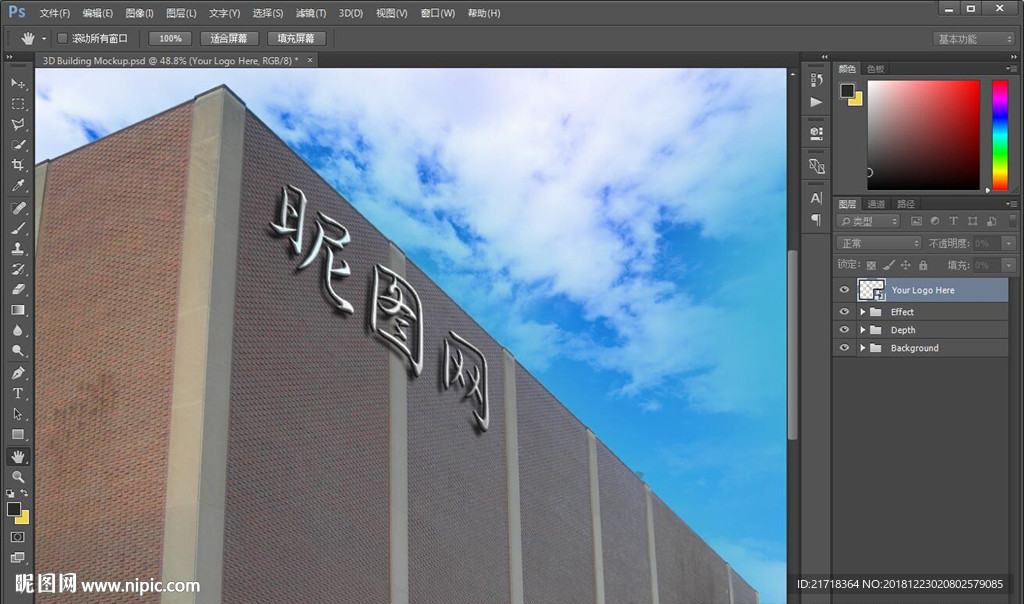Image resolution: width=1024 pixels, height=604 pixels.
Task: Open the fill slider dropdown
Action: [1009, 265]
